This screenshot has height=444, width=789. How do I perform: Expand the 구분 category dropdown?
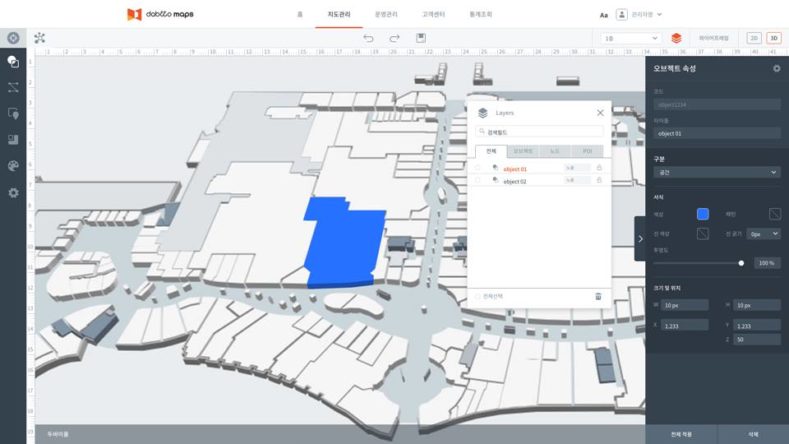pyautogui.click(x=715, y=173)
